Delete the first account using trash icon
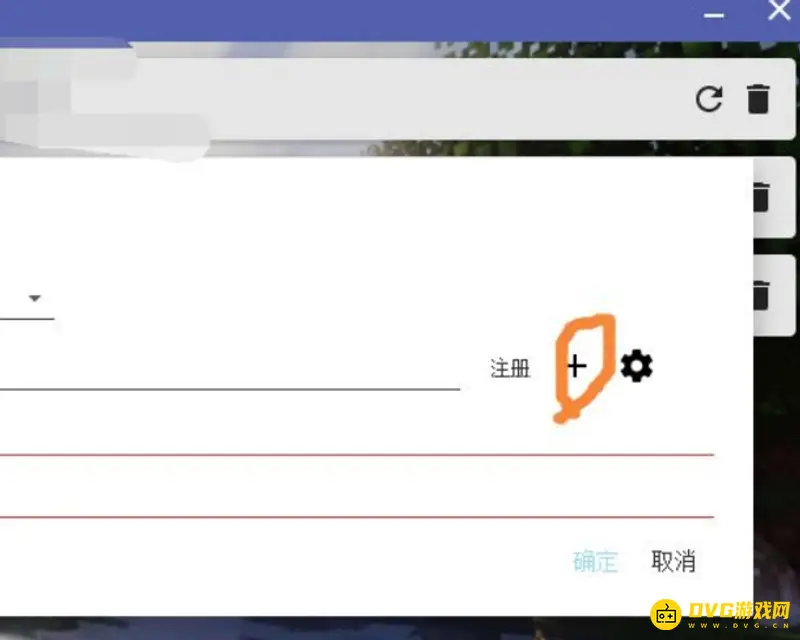This screenshot has width=800, height=640. [758, 99]
